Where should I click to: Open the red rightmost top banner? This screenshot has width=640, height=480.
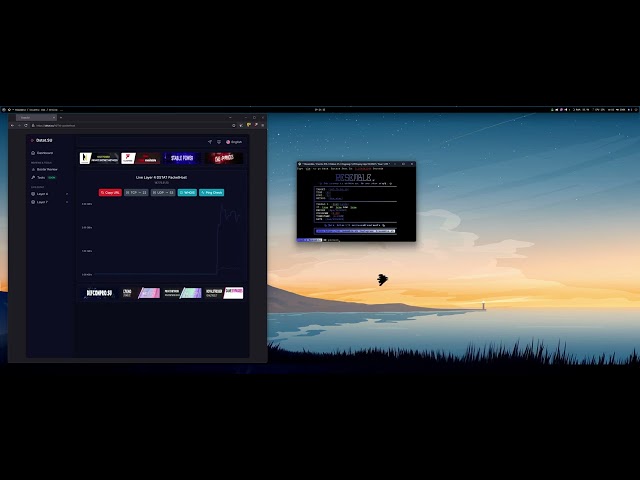(x=224, y=158)
